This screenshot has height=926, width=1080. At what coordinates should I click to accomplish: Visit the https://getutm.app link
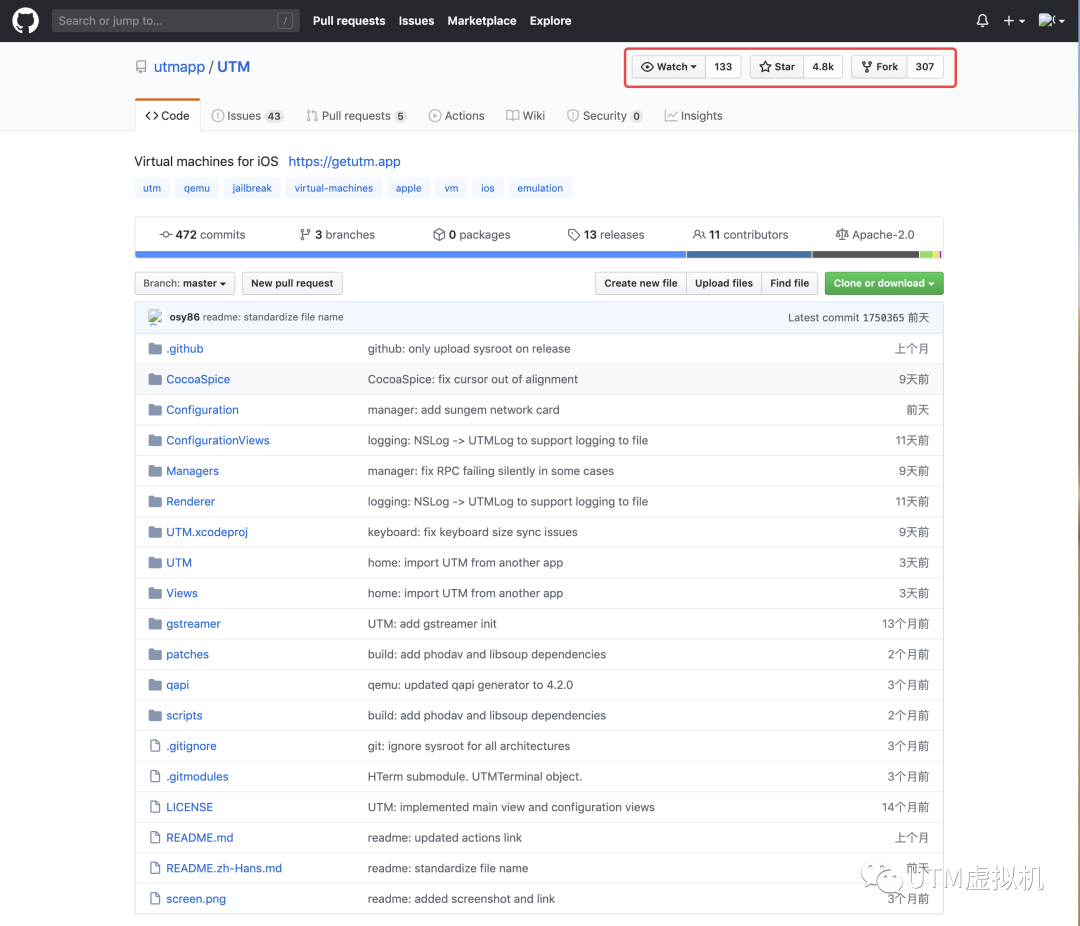(344, 161)
